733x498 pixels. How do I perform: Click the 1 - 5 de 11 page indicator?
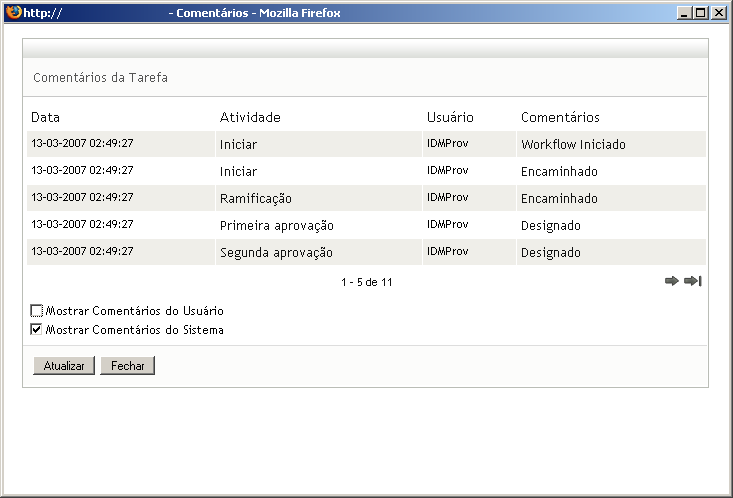click(x=366, y=282)
